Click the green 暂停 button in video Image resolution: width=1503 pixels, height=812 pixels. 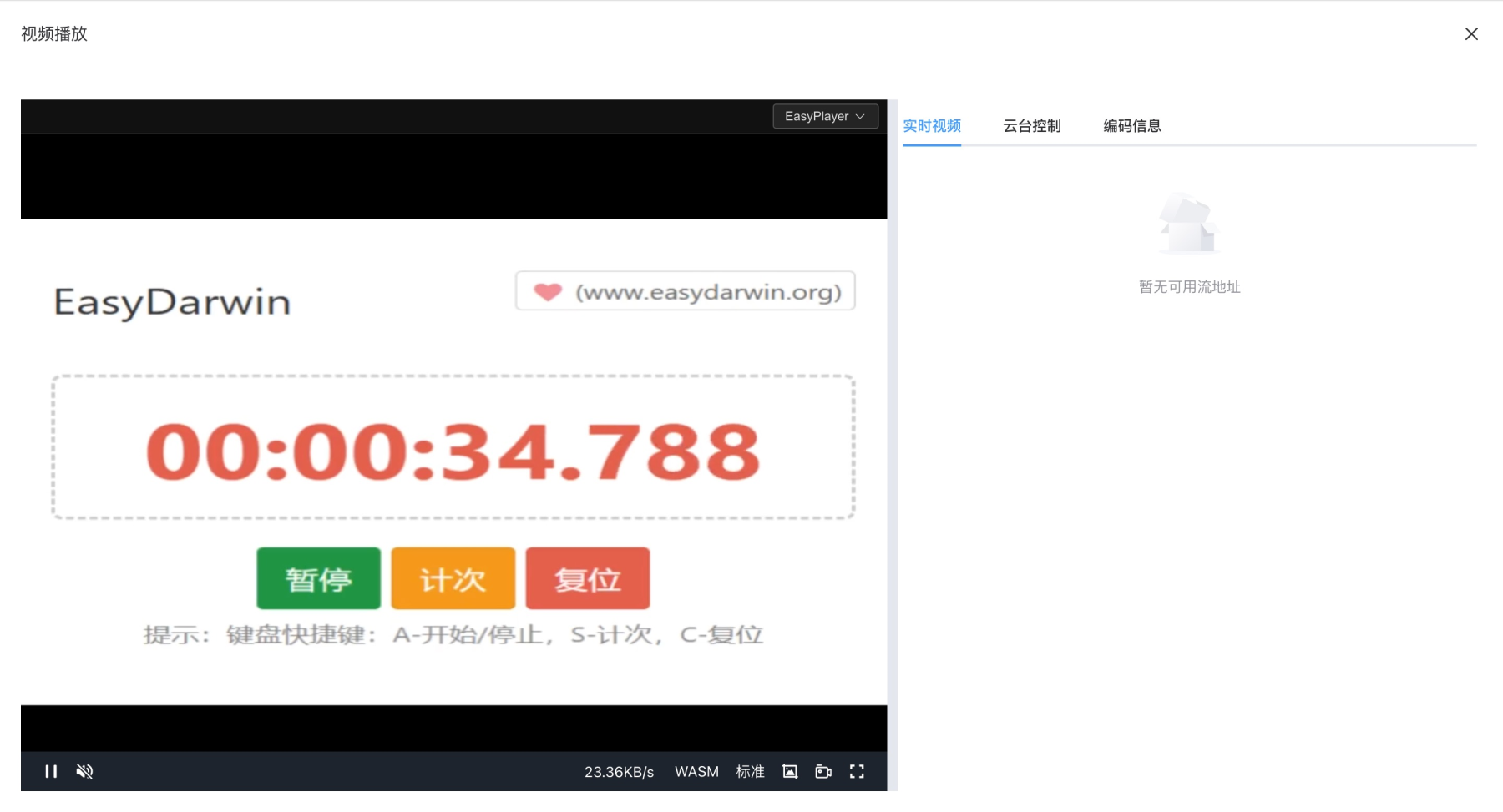tap(318, 578)
